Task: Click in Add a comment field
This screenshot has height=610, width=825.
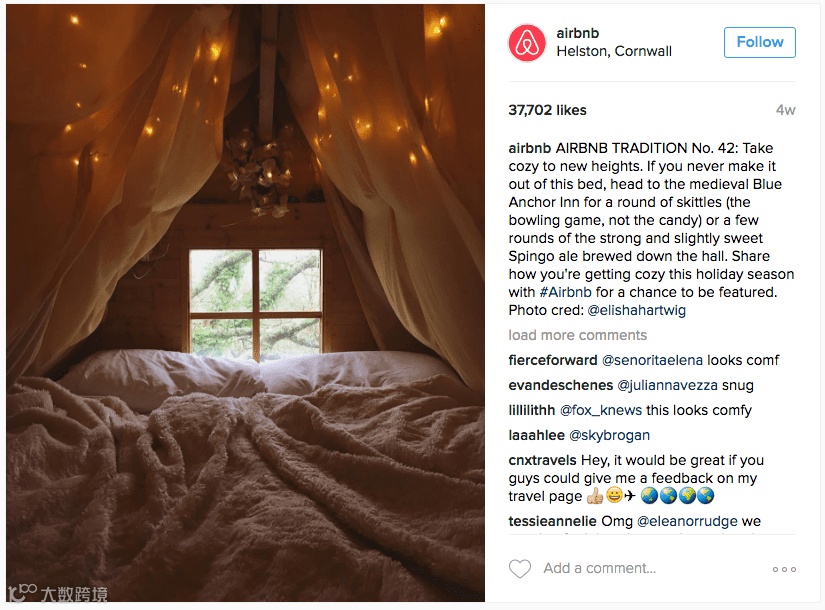Action: coord(600,568)
